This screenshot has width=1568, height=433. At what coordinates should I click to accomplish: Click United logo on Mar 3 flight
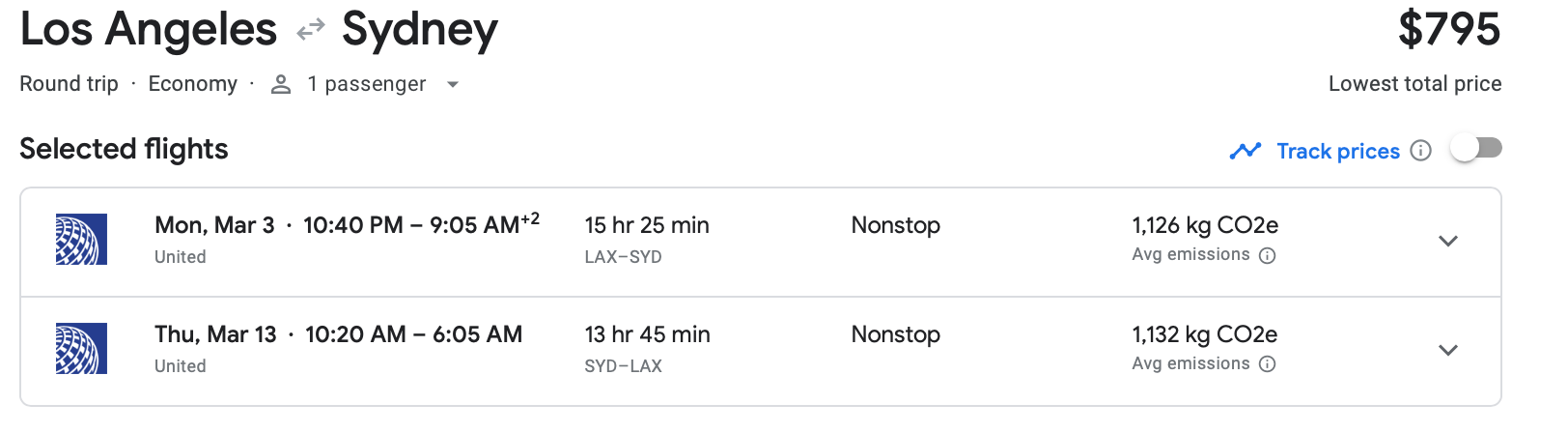pyautogui.click(x=81, y=240)
